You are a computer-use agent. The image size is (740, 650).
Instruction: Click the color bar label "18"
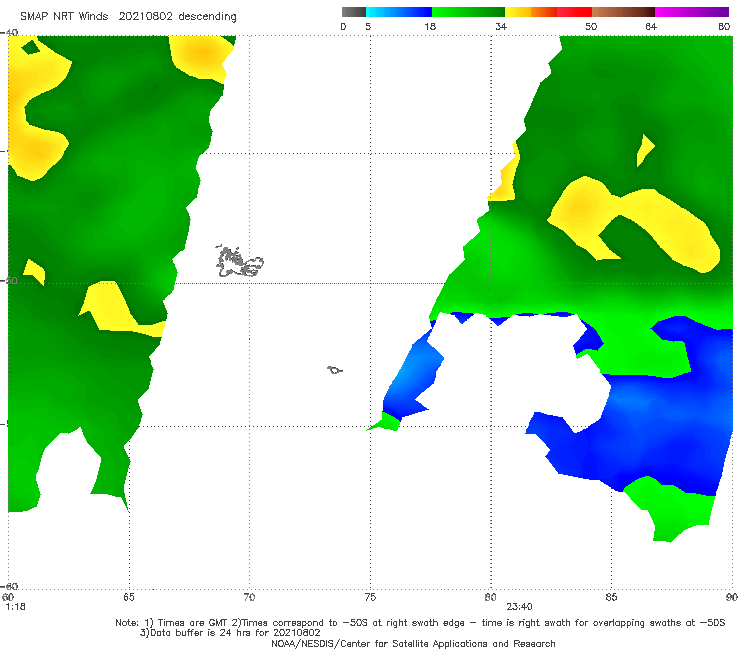430,26
